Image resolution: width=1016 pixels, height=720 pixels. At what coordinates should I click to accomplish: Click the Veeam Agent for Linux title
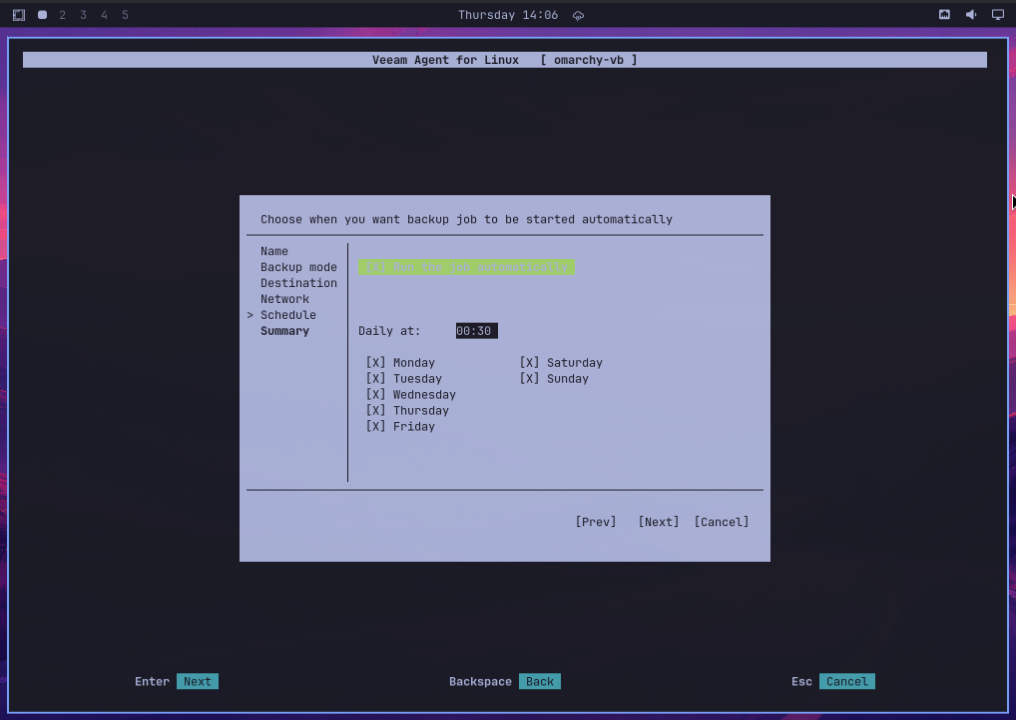[x=445, y=60]
